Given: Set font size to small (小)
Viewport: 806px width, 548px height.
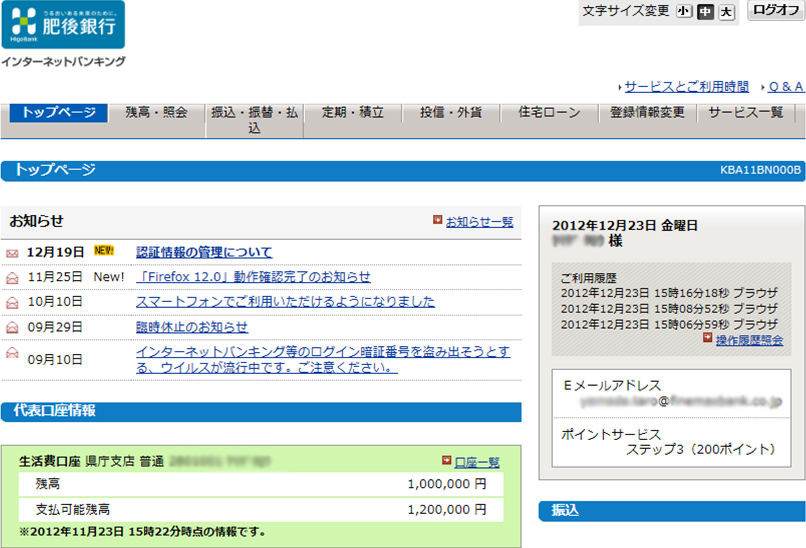Looking at the screenshot, I should [684, 12].
